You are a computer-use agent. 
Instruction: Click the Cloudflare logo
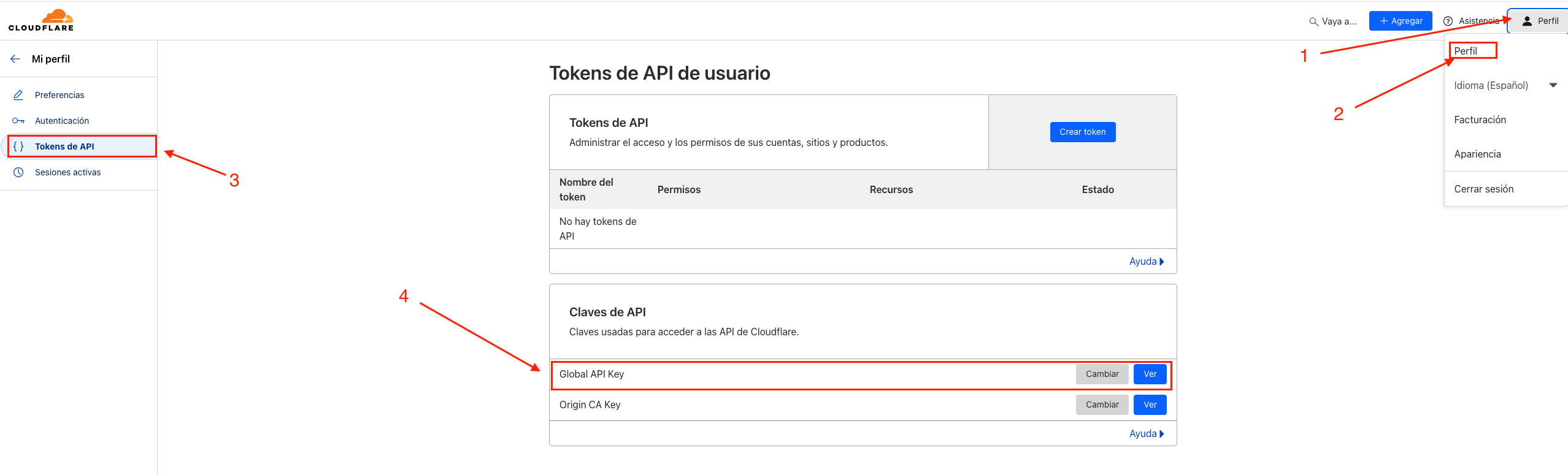(41, 20)
